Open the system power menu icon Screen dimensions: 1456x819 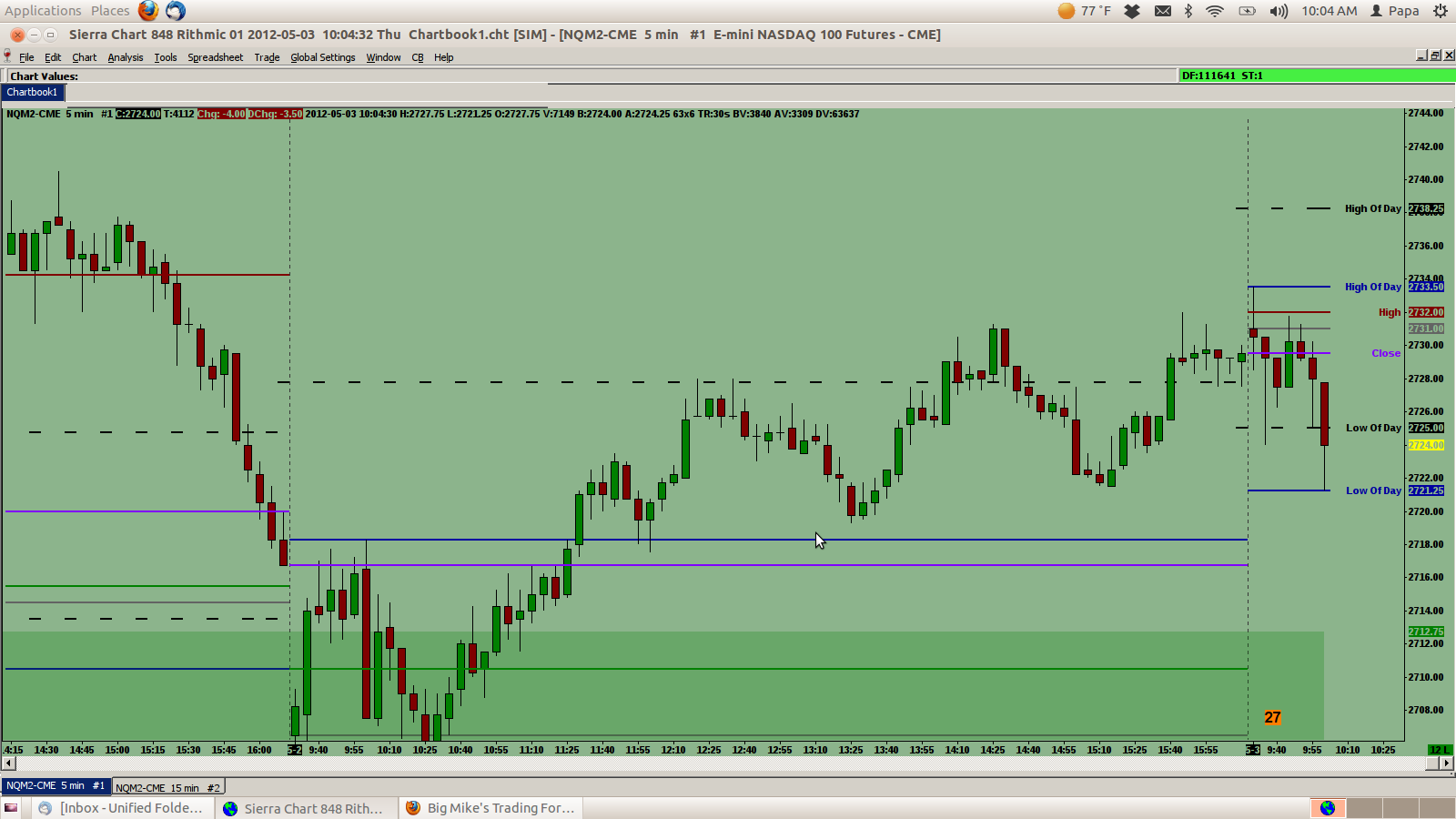pos(1441,11)
